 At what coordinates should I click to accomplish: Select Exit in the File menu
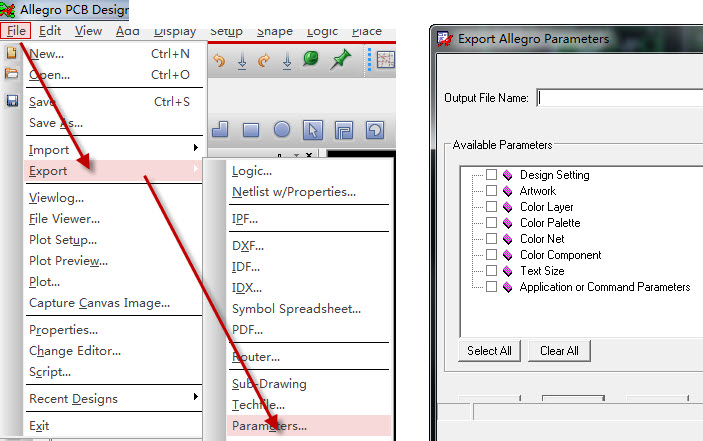coord(39,426)
